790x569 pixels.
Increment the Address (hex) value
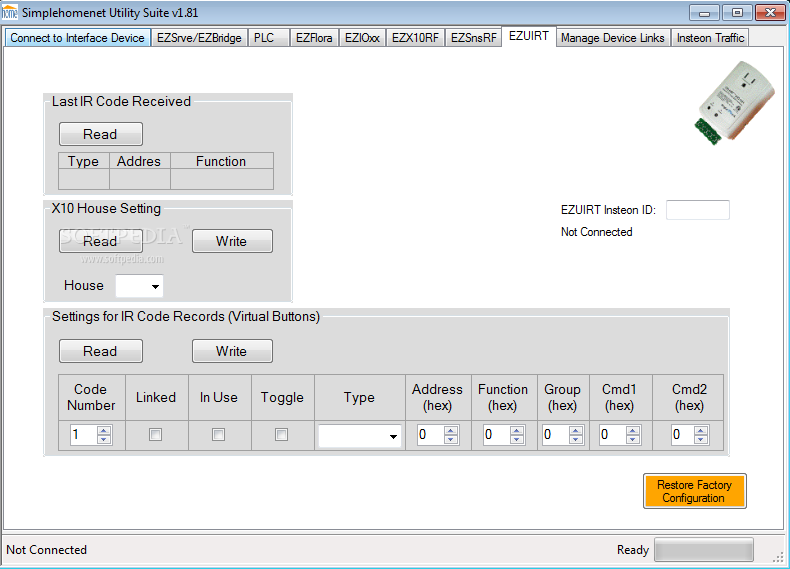click(x=451, y=430)
